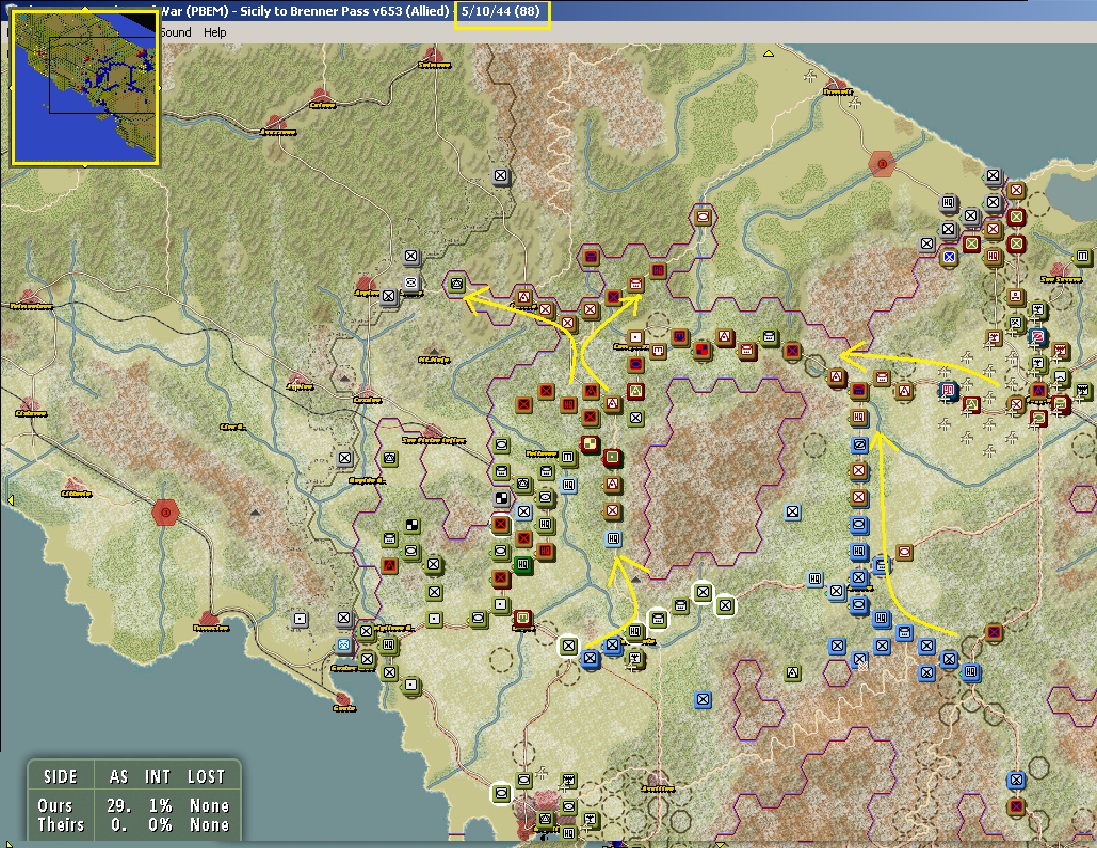Select the green counter with the black-and-white checker symbol
This screenshot has height=848, width=1097.
(x=412, y=524)
